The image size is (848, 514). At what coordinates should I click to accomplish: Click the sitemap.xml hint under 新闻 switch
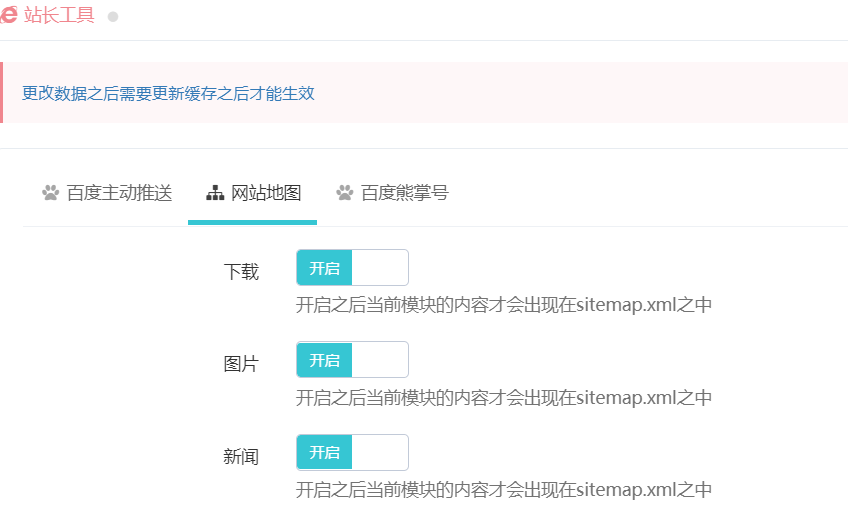point(504,490)
